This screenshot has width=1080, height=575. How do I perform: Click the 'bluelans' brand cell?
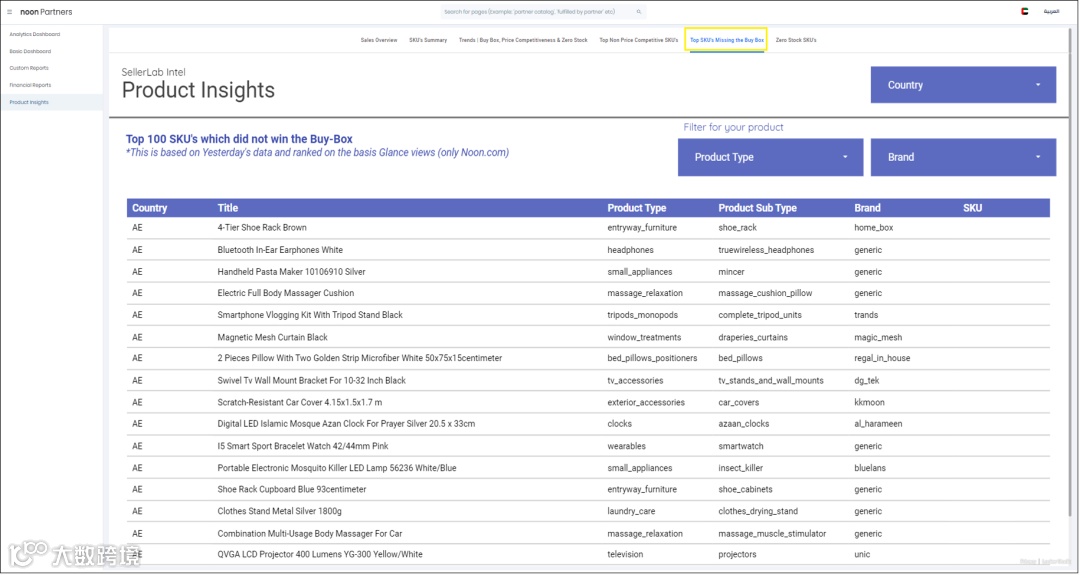(870, 468)
